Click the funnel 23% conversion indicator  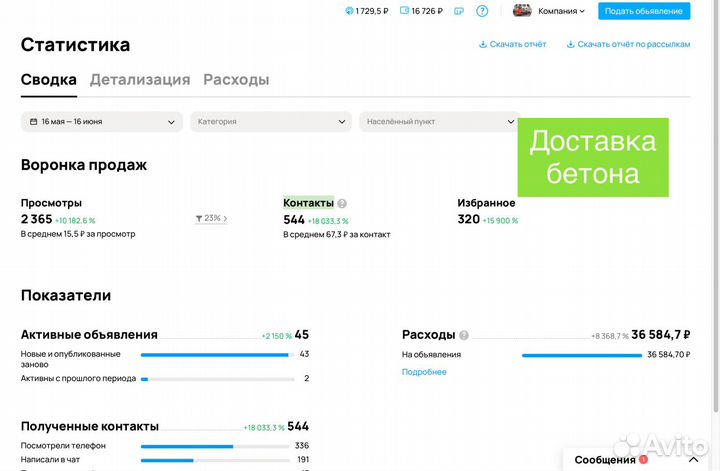211,218
